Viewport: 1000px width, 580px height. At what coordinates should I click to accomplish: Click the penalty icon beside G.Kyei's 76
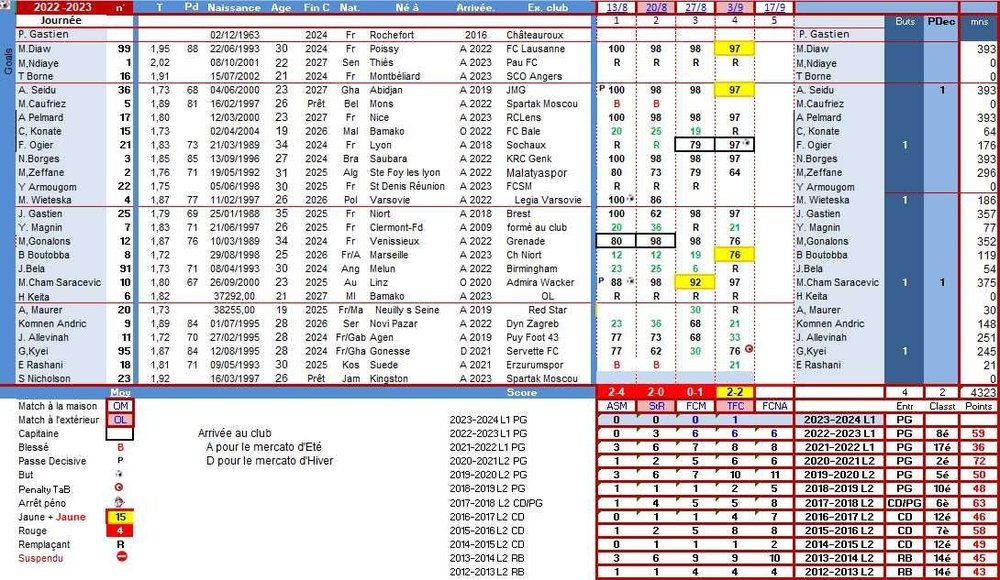[x=749, y=350]
